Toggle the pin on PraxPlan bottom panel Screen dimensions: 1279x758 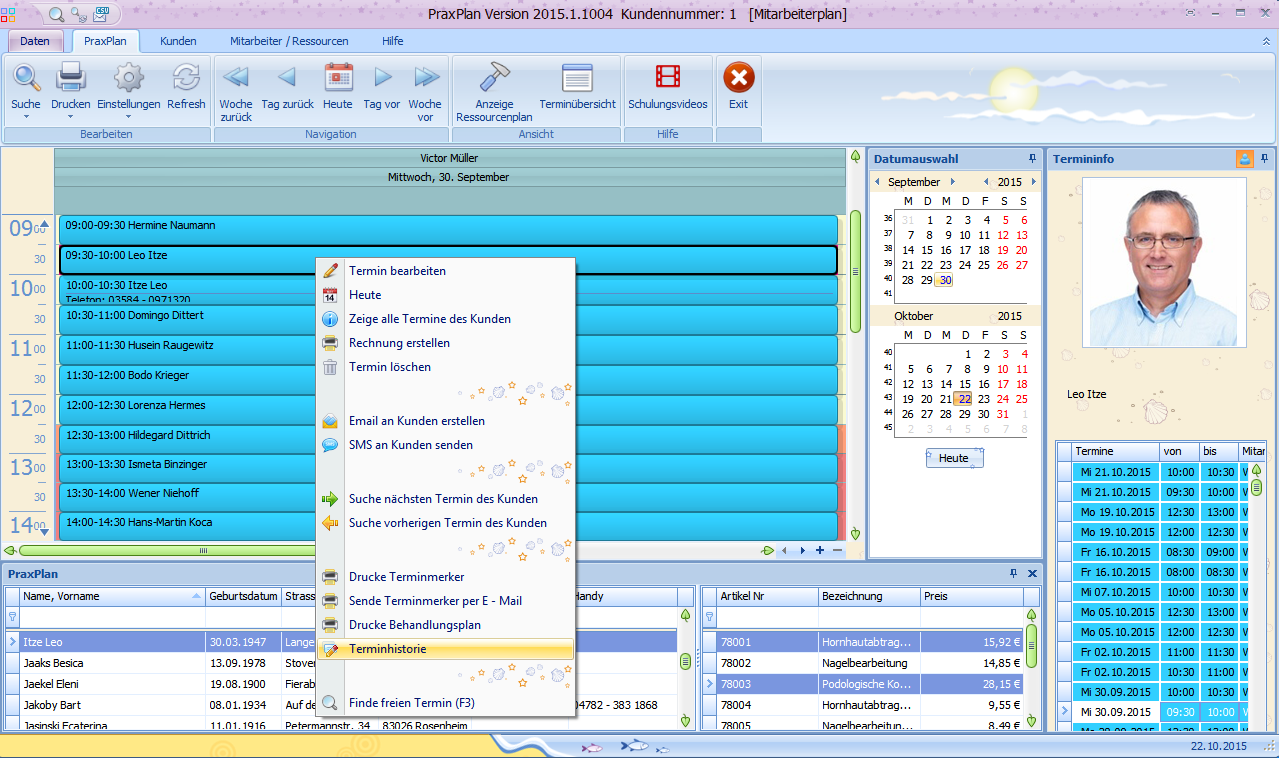[x=1014, y=574]
